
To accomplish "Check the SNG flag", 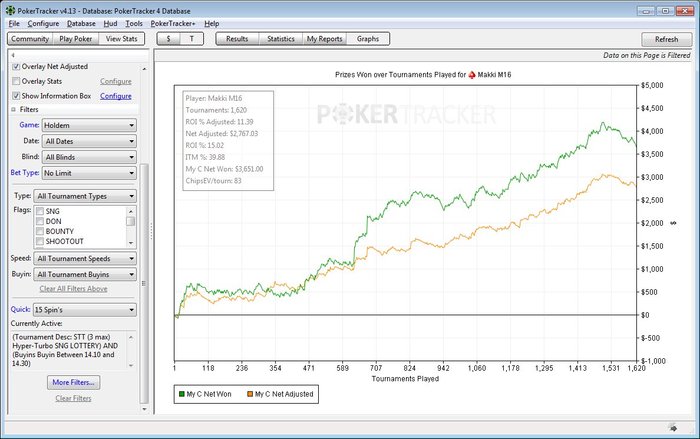I will [40, 211].
